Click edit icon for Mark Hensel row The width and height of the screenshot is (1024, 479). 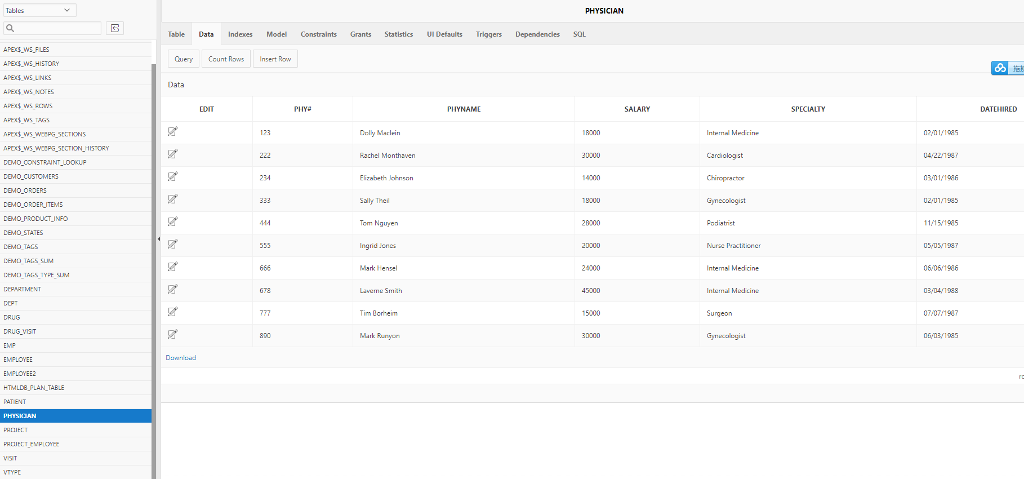pyautogui.click(x=172, y=267)
